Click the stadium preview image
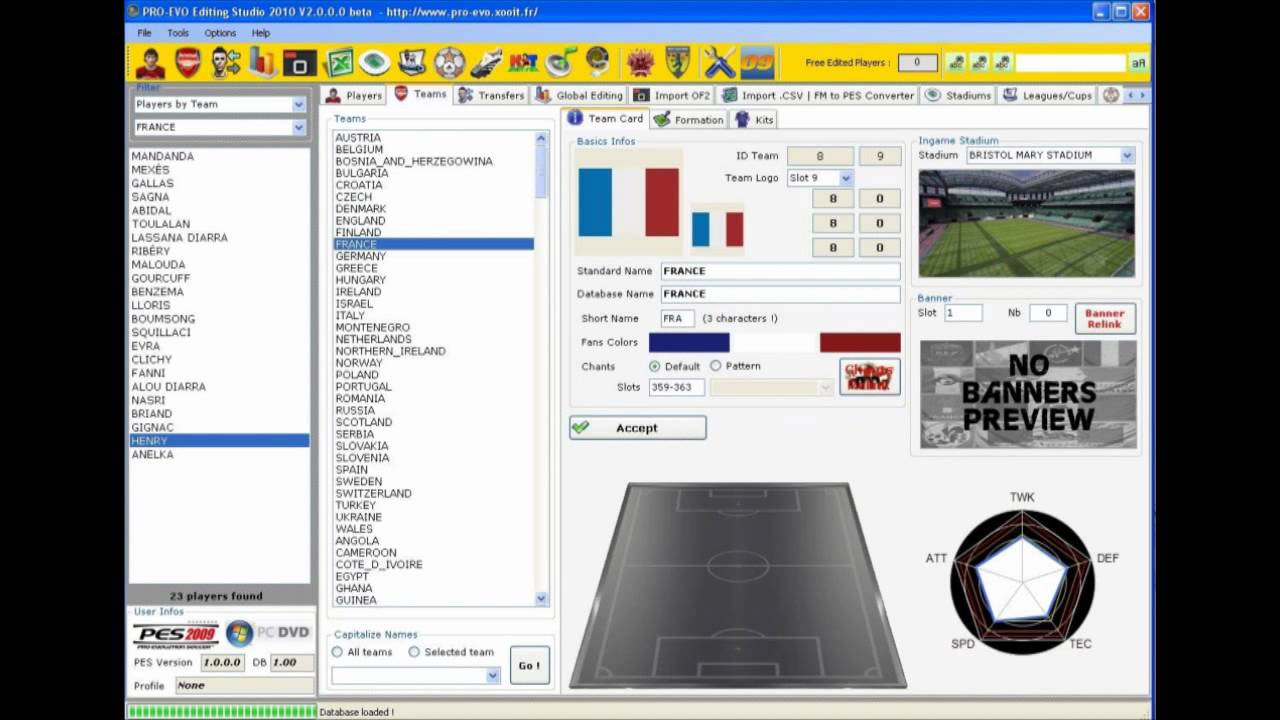The image size is (1280, 720). click(x=1027, y=223)
